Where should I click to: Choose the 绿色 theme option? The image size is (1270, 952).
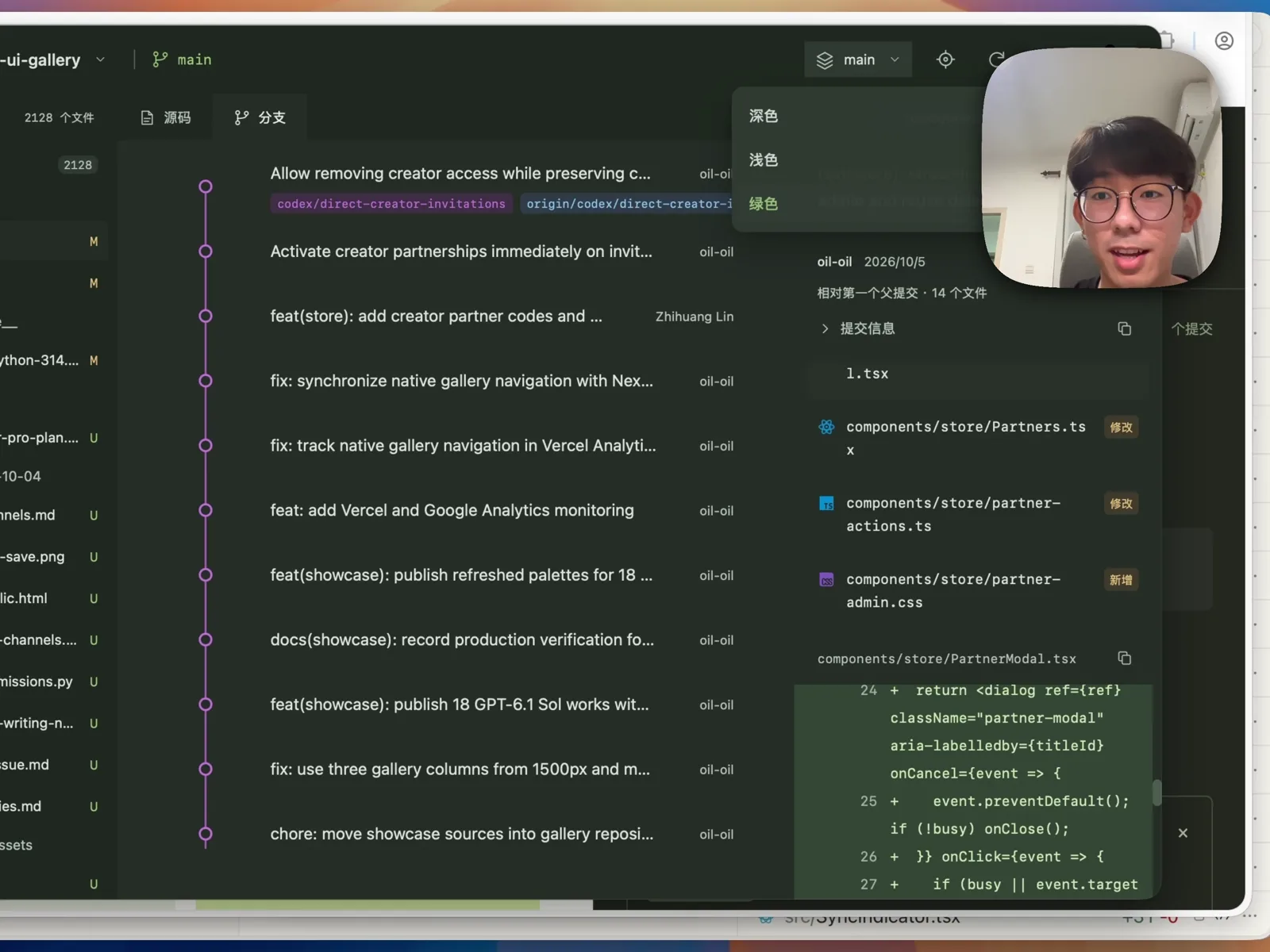coord(764,204)
